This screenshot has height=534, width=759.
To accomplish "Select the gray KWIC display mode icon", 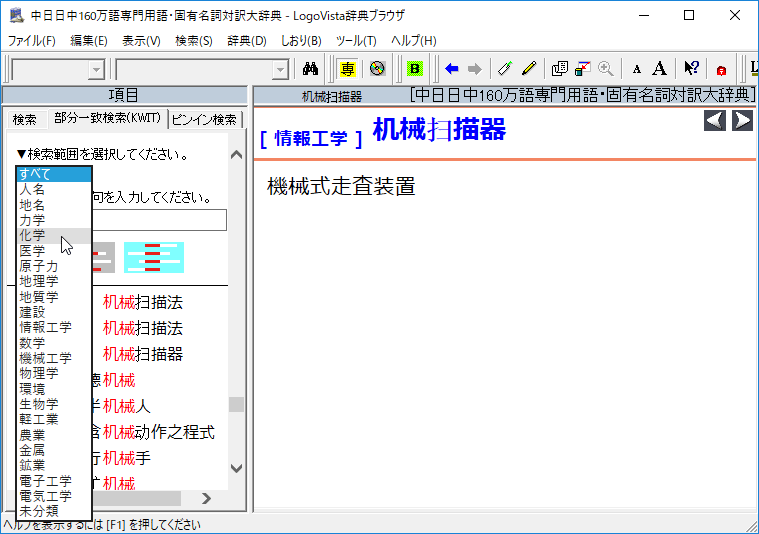I will coord(103,257).
